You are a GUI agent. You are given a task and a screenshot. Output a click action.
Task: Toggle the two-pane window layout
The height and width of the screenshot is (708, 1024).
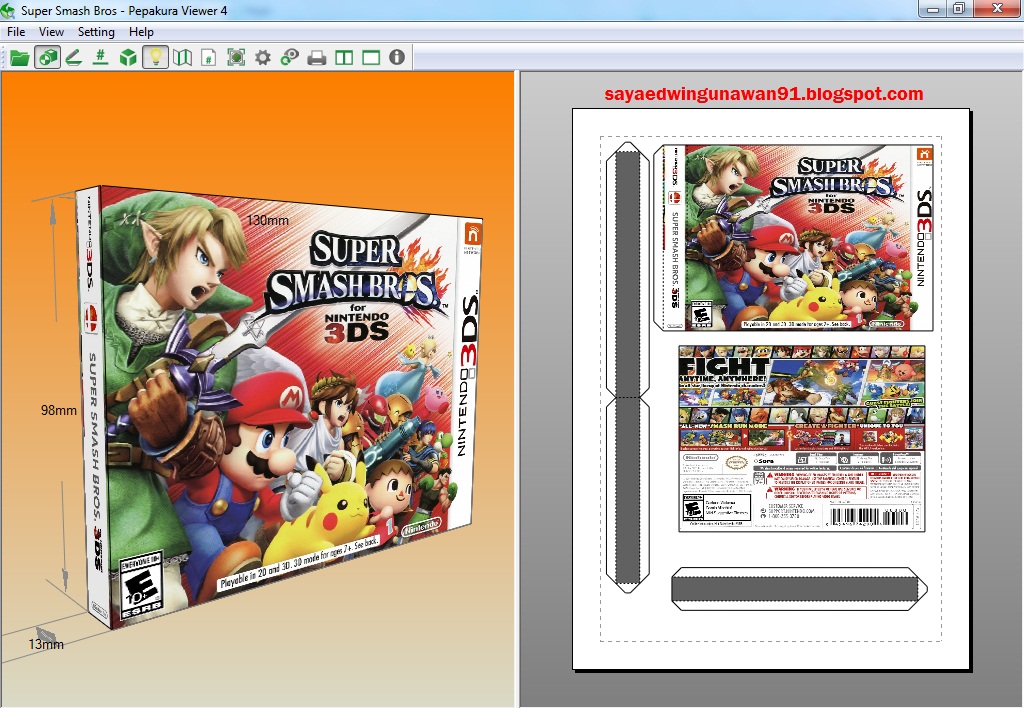pos(342,57)
